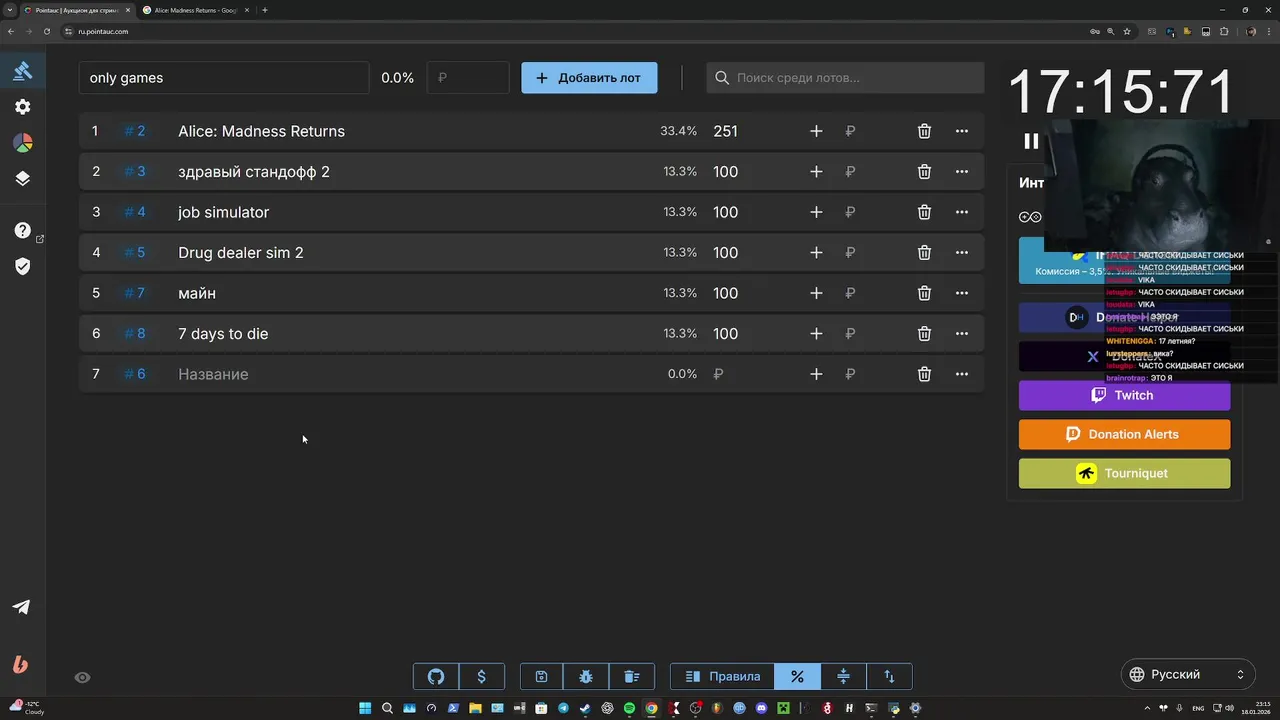Add amount plus for Alice: Madness Returns
1280x720 pixels.
pos(816,131)
